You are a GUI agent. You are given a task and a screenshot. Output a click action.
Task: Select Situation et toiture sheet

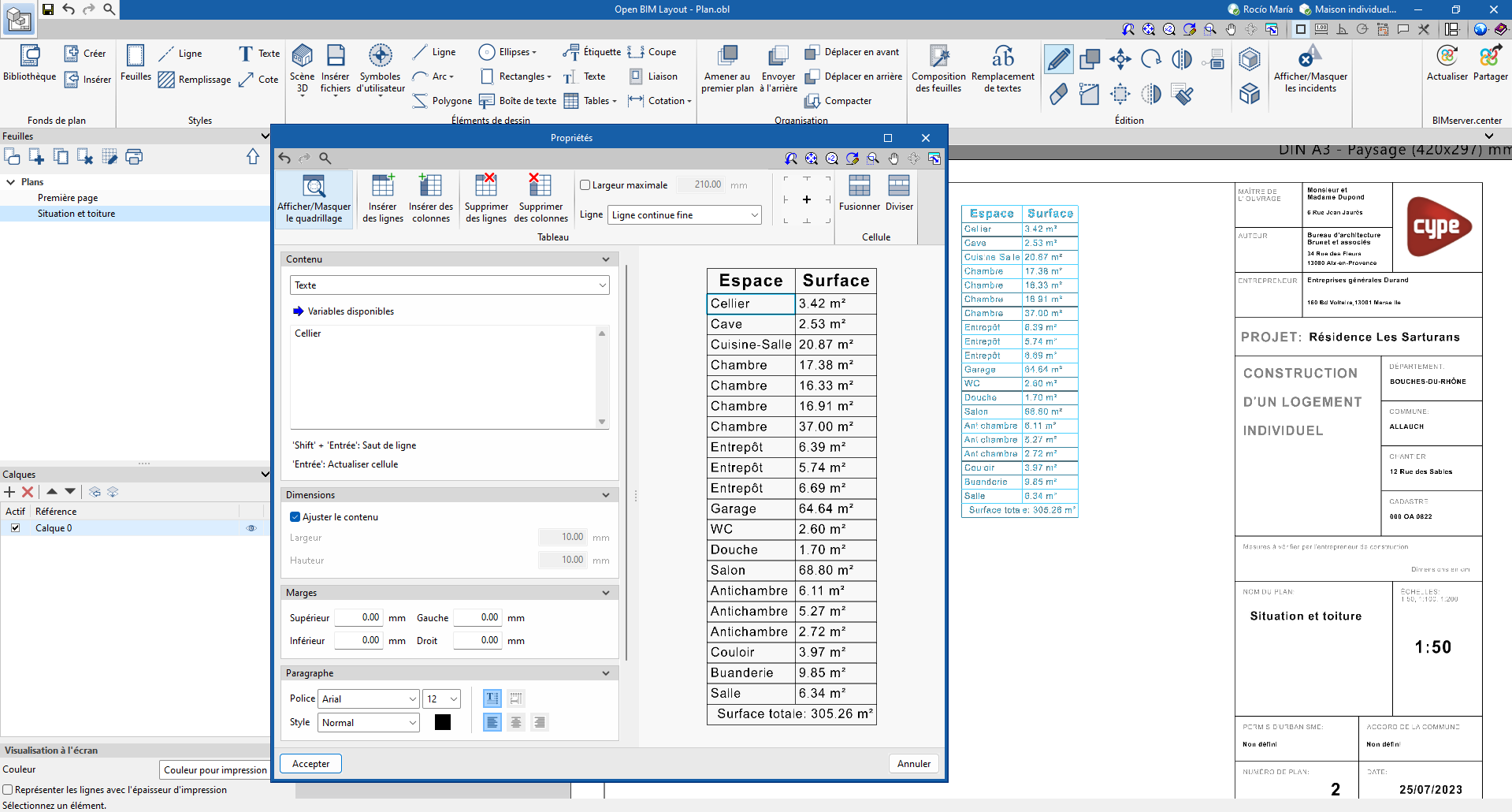coord(76,214)
